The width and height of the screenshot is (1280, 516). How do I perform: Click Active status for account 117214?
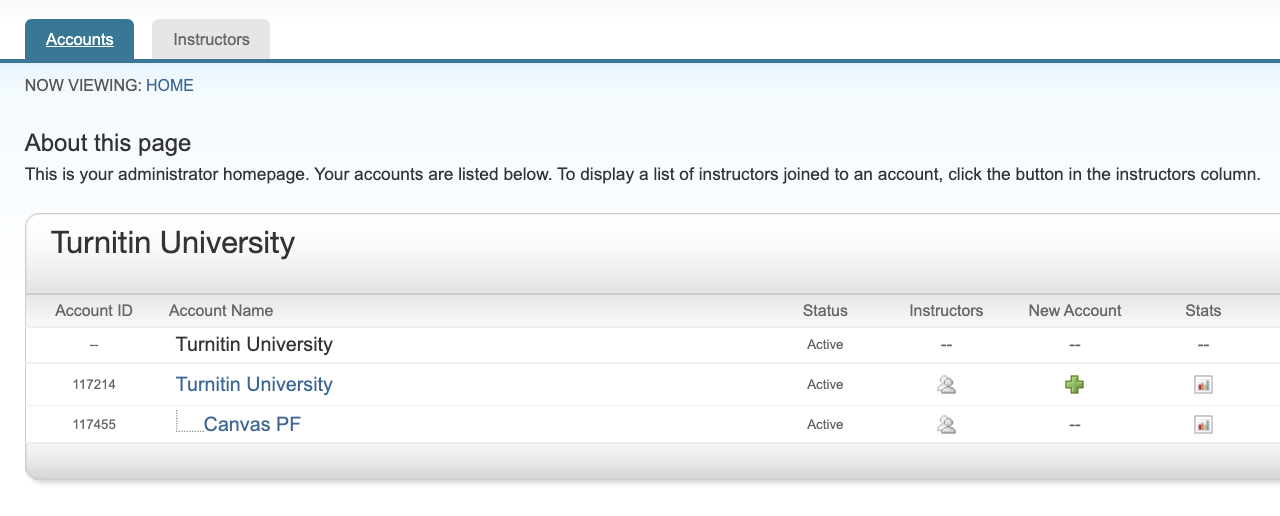coord(825,385)
